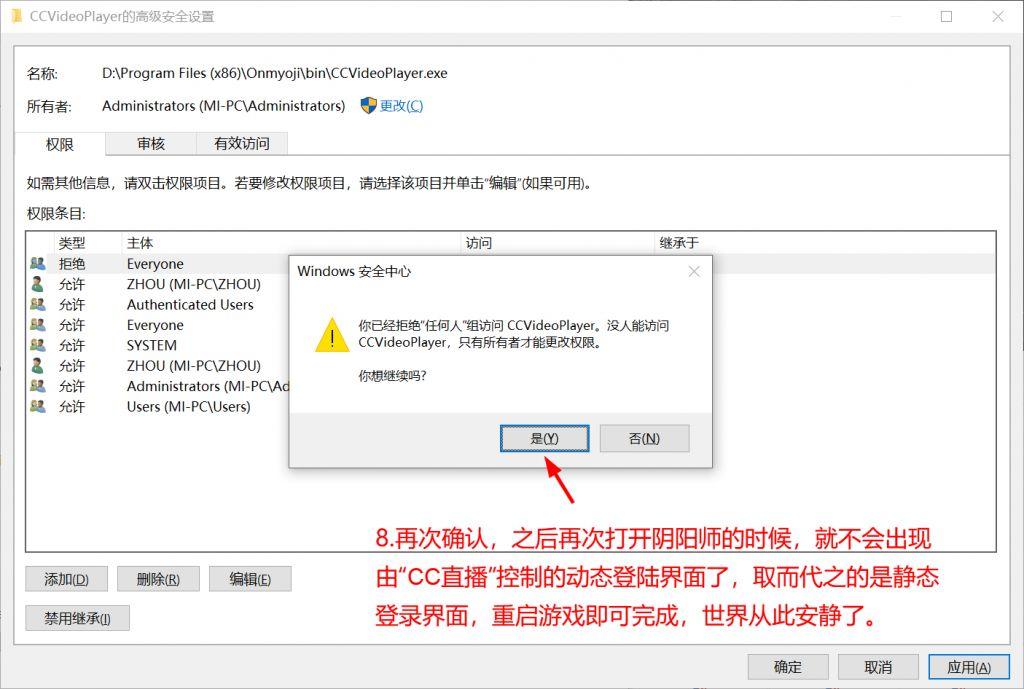Click the group icon beside Users (MI-PC\Users)
Screen dimensions: 1024x689
click(x=38, y=406)
